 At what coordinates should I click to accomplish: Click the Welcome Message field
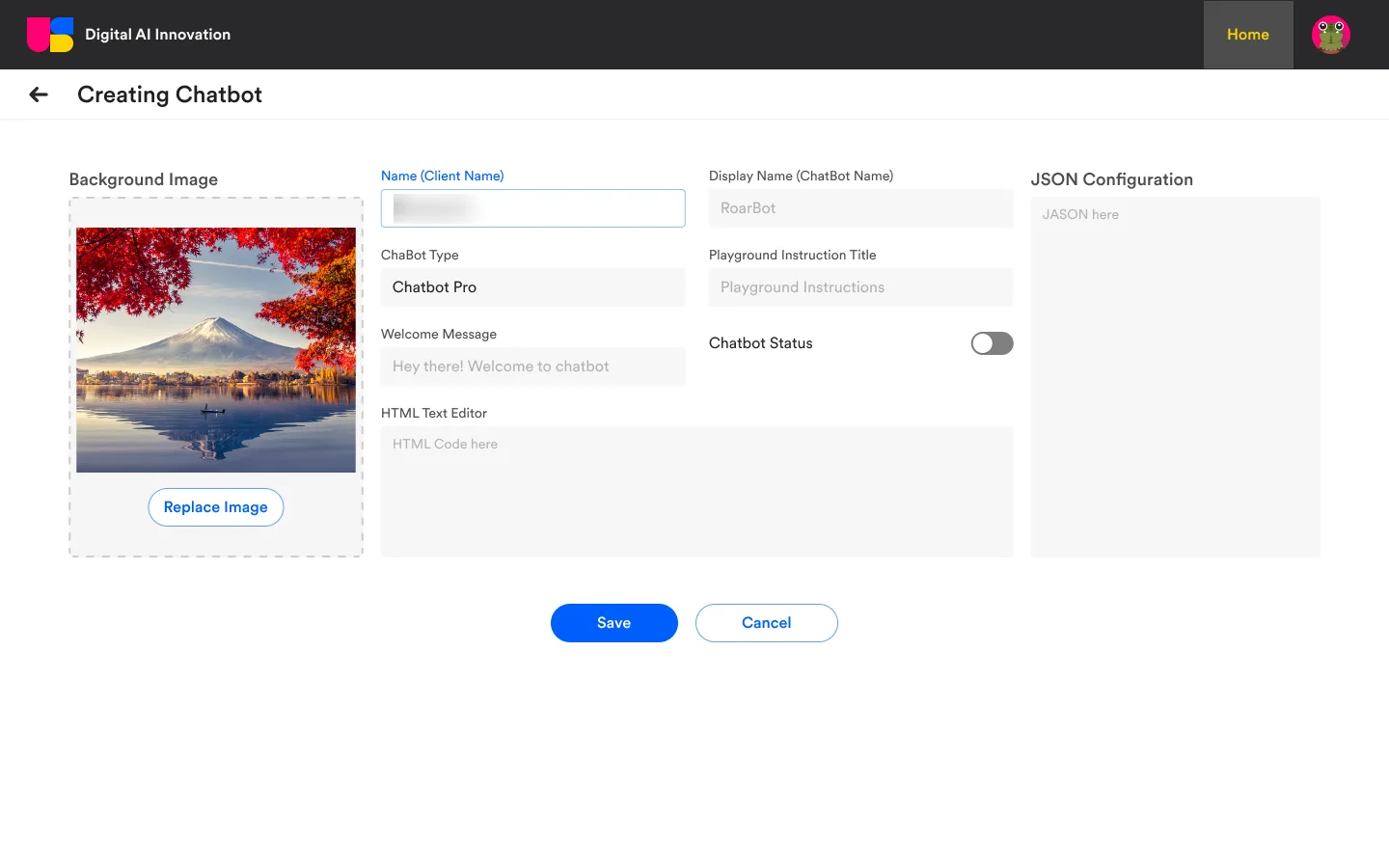coord(532,366)
